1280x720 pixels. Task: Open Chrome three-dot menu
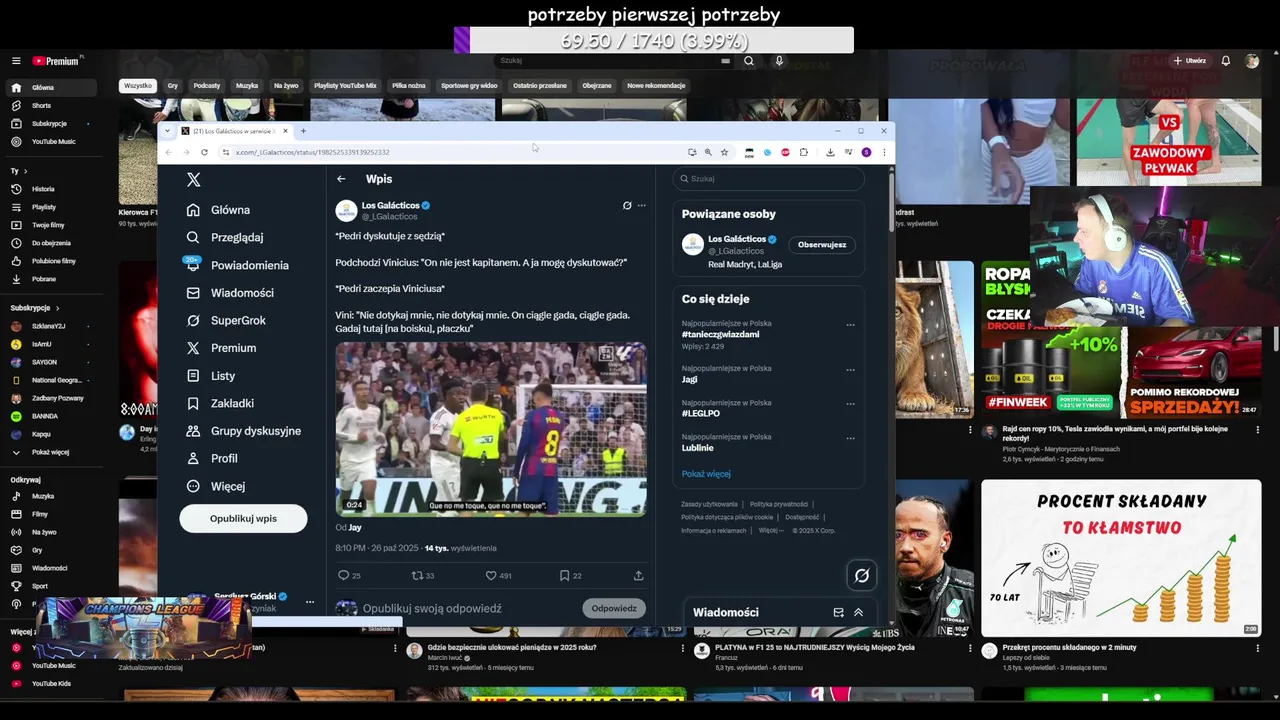(884, 152)
